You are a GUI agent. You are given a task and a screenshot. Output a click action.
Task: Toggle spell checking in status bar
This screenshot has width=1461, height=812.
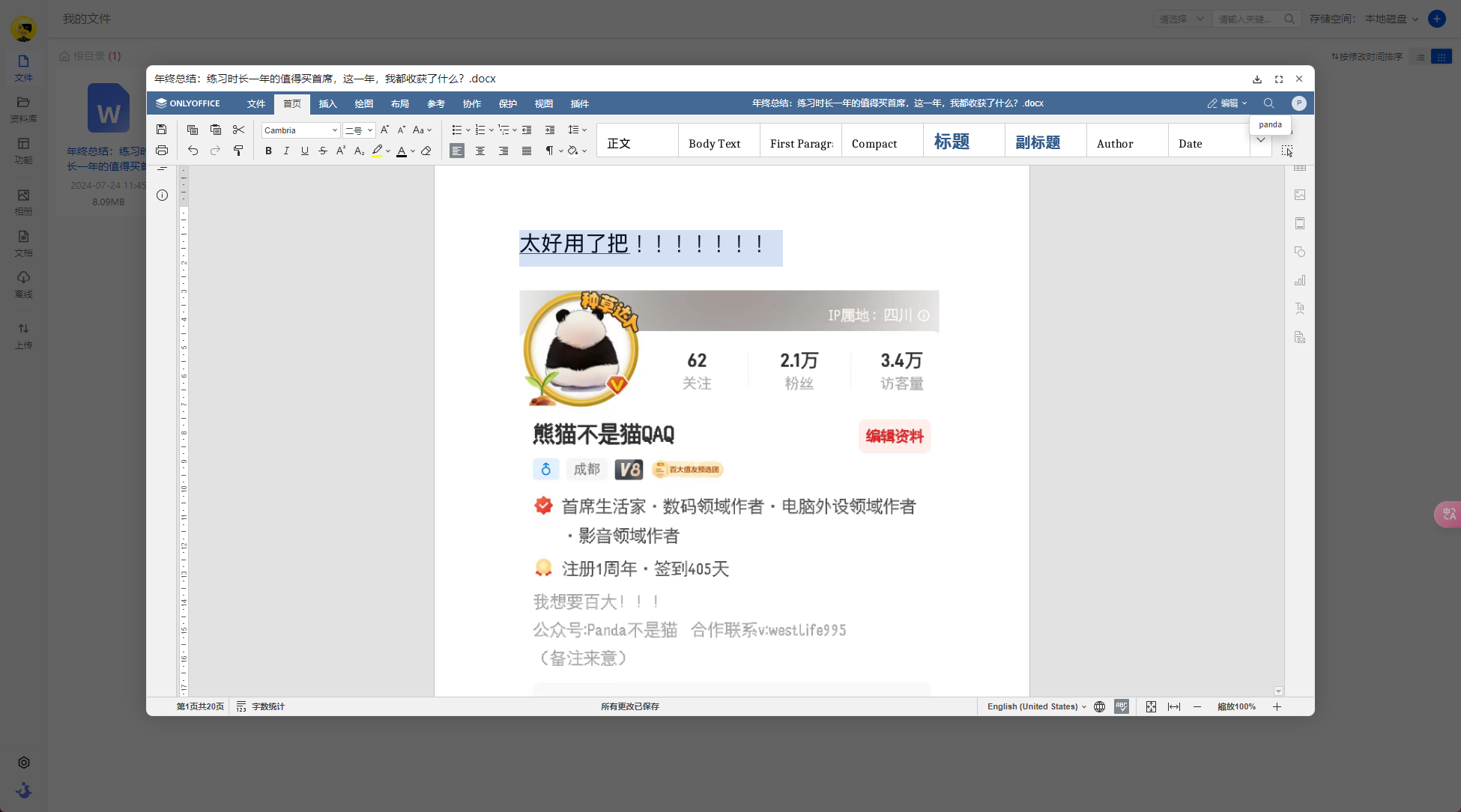pos(1122,706)
